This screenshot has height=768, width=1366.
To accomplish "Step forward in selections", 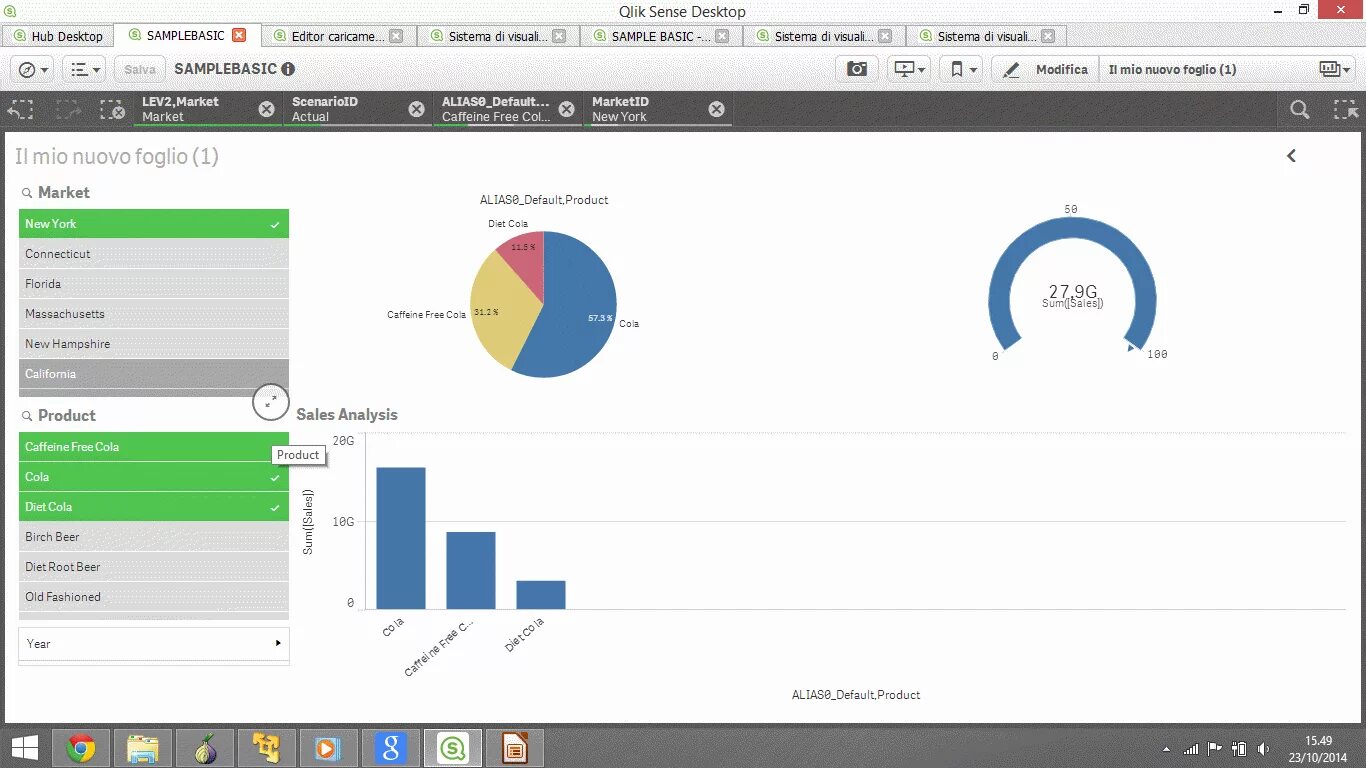I will point(68,110).
